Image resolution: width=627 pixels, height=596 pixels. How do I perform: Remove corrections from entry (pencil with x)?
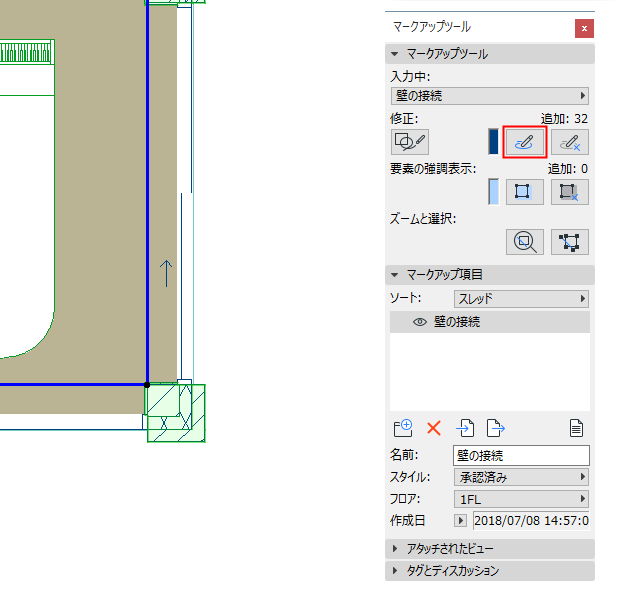(x=569, y=142)
